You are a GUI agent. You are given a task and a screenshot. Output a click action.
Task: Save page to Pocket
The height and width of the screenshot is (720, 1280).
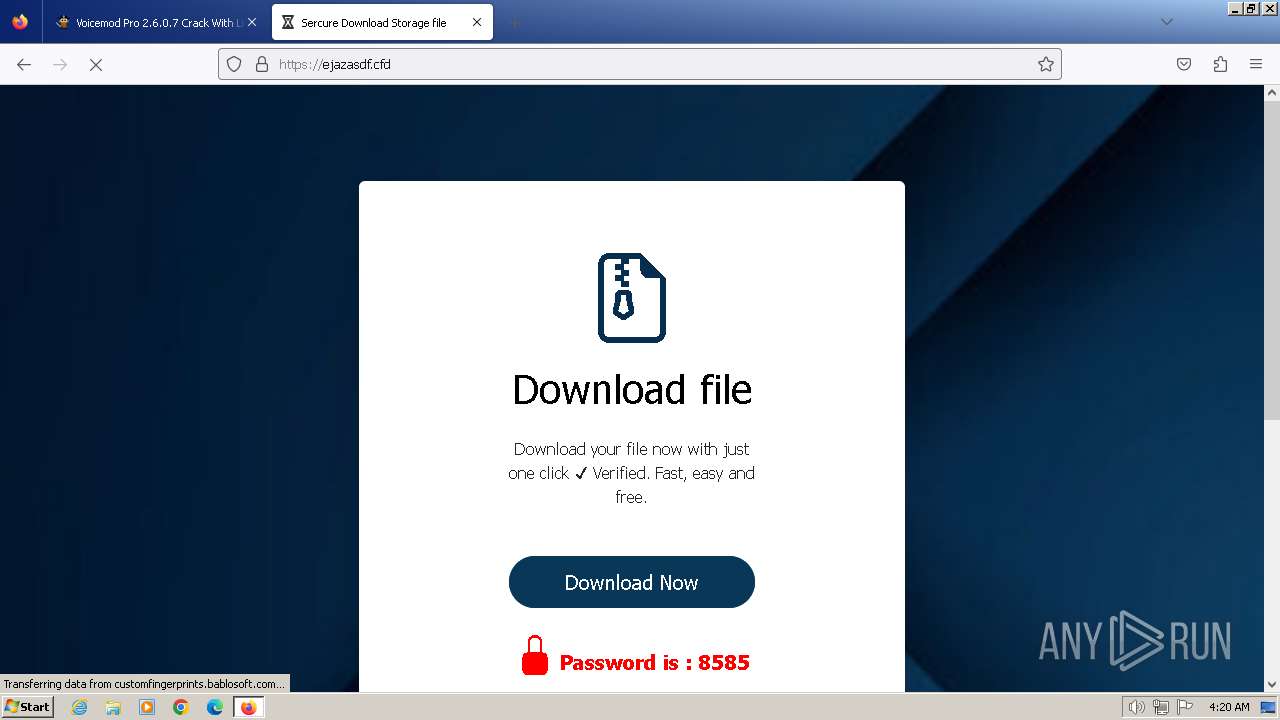pyautogui.click(x=1184, y=64)
